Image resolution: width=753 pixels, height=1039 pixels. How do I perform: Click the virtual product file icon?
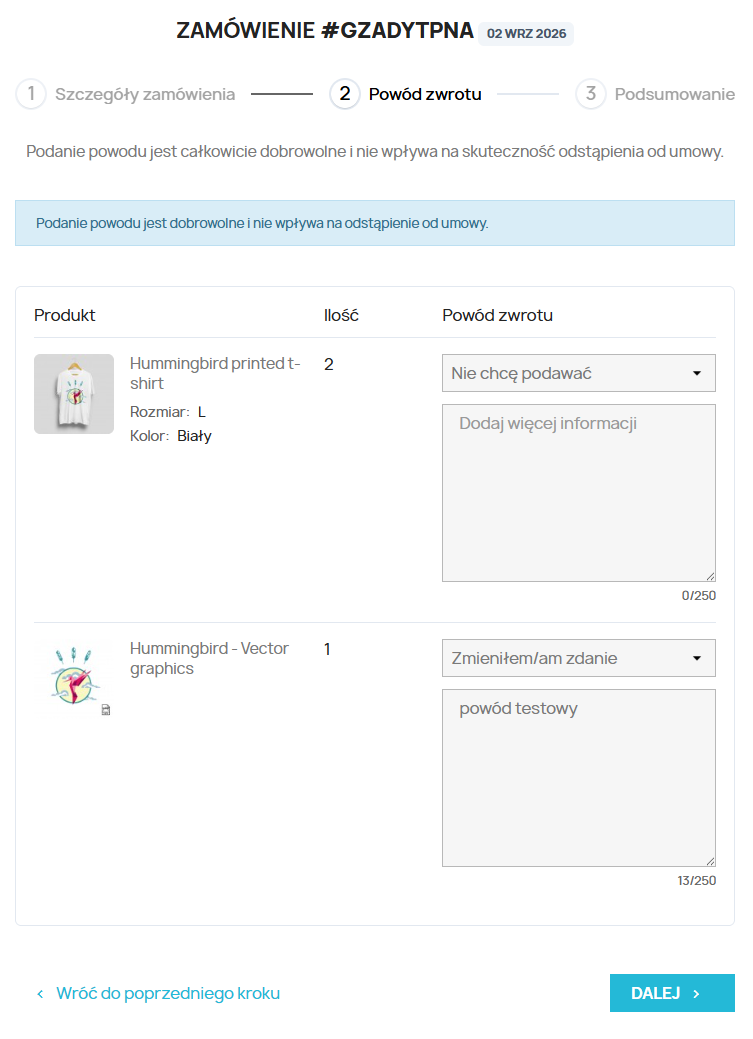(x=106, y=710)
